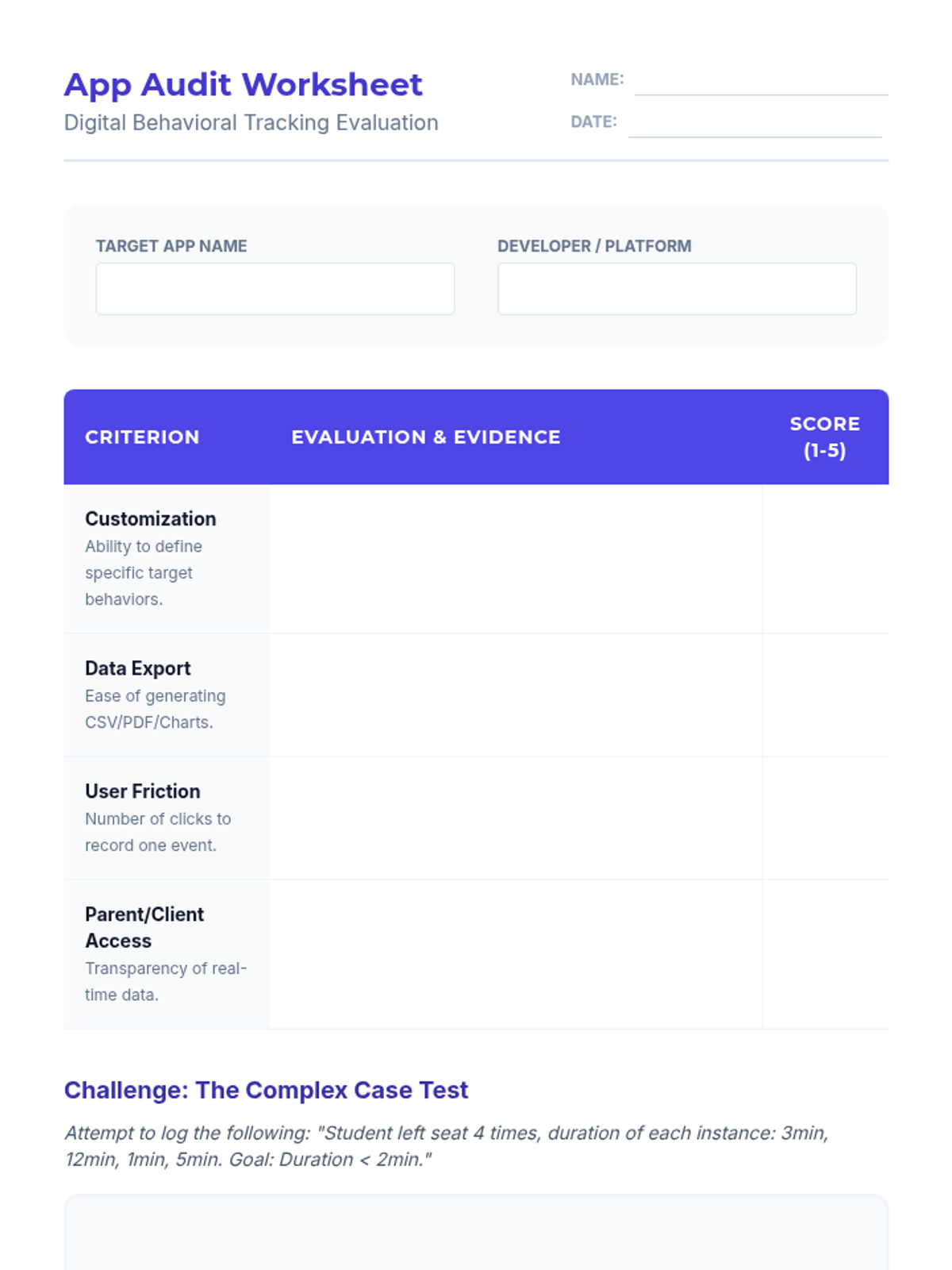The height and width of the screenshot is (1270, 952).
Task: Click the NAME blank line field
Action: point(761,83)
